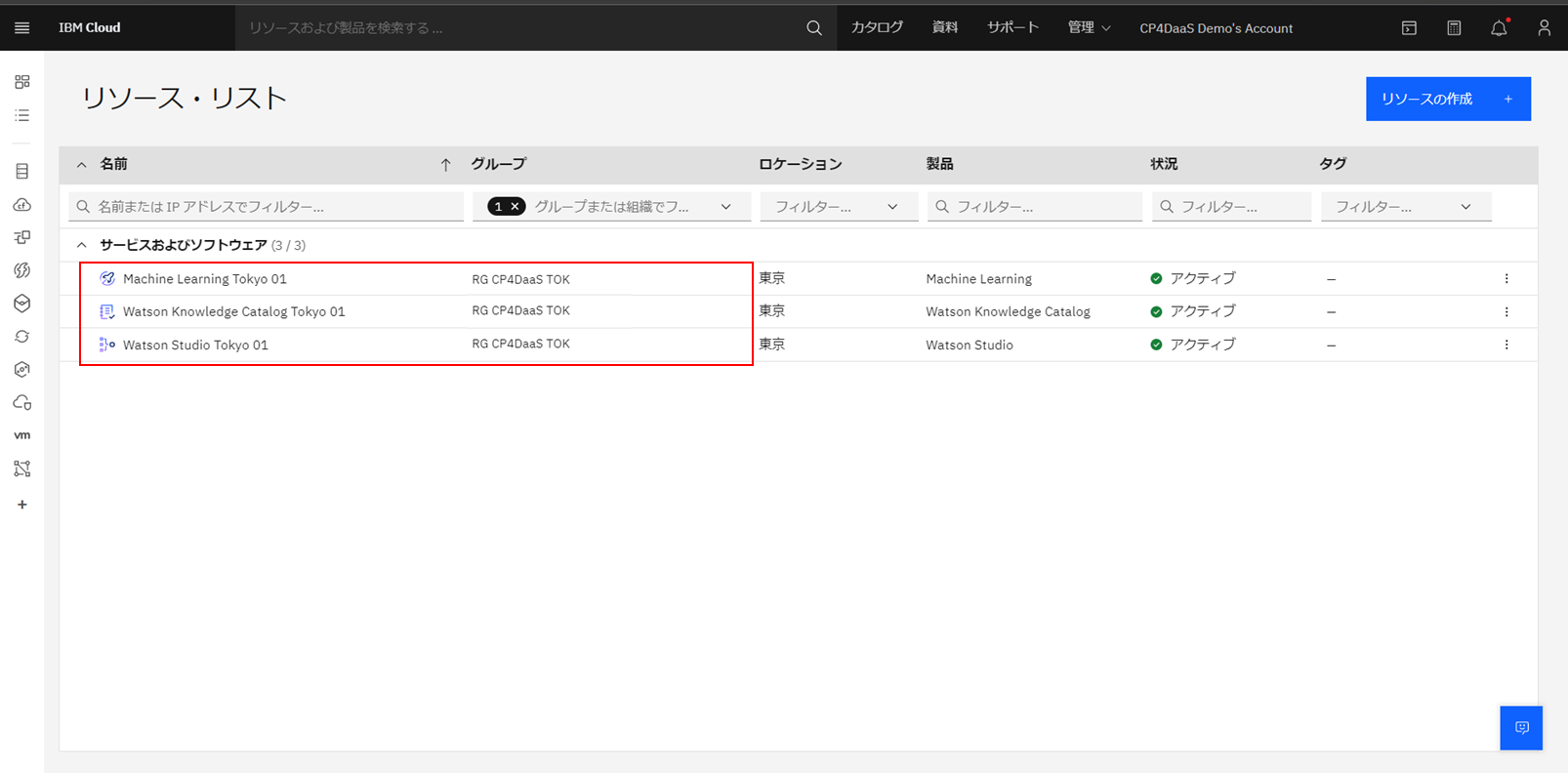Open the hexagon cube sidebar icon
This screenshot has width=1568, height=773.
[22, 304]
